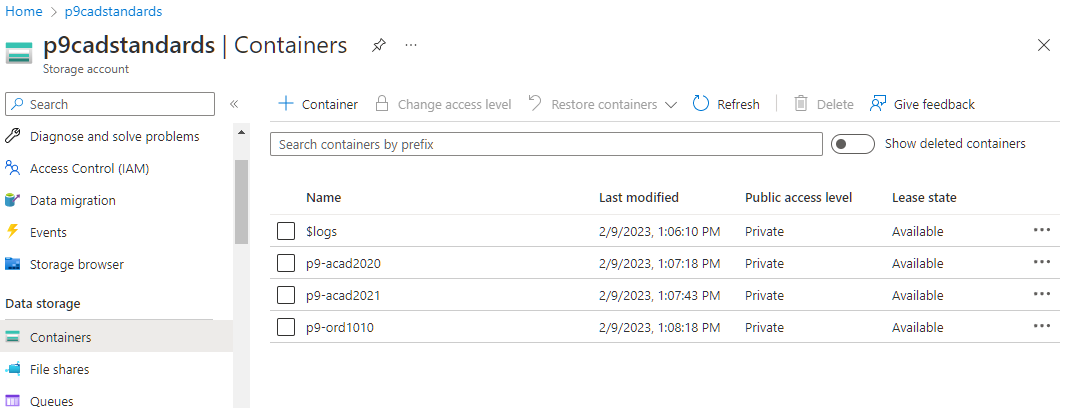1070x408 pixels.
Task: Expand the Restore containers dropdown
Action: tap(670, 104)
